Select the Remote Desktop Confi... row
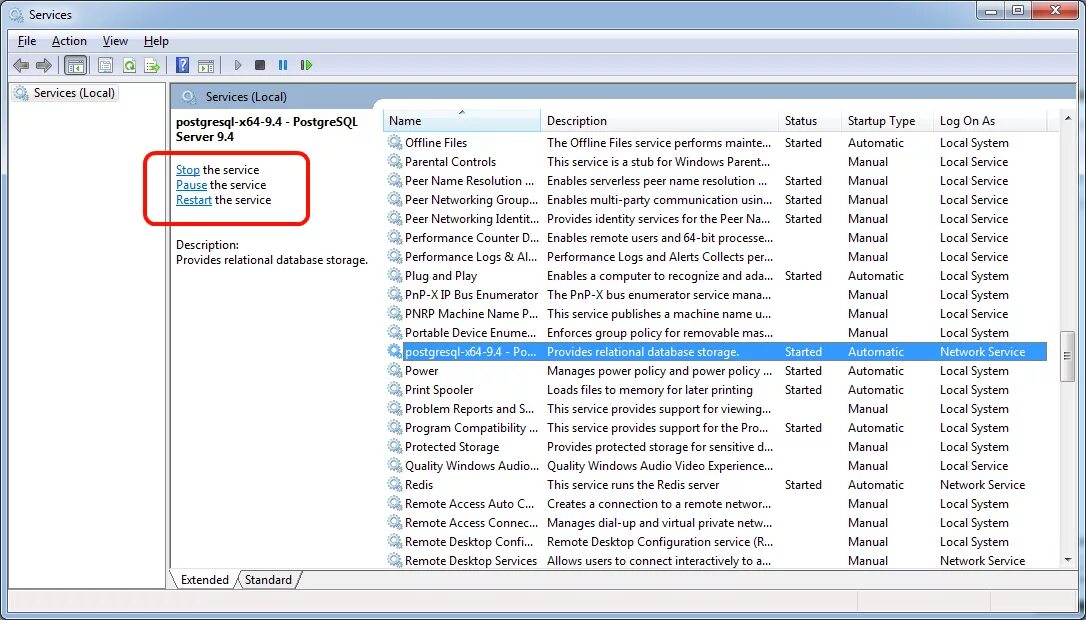The width and height of the screenshot is (1086, 620). 717,542
